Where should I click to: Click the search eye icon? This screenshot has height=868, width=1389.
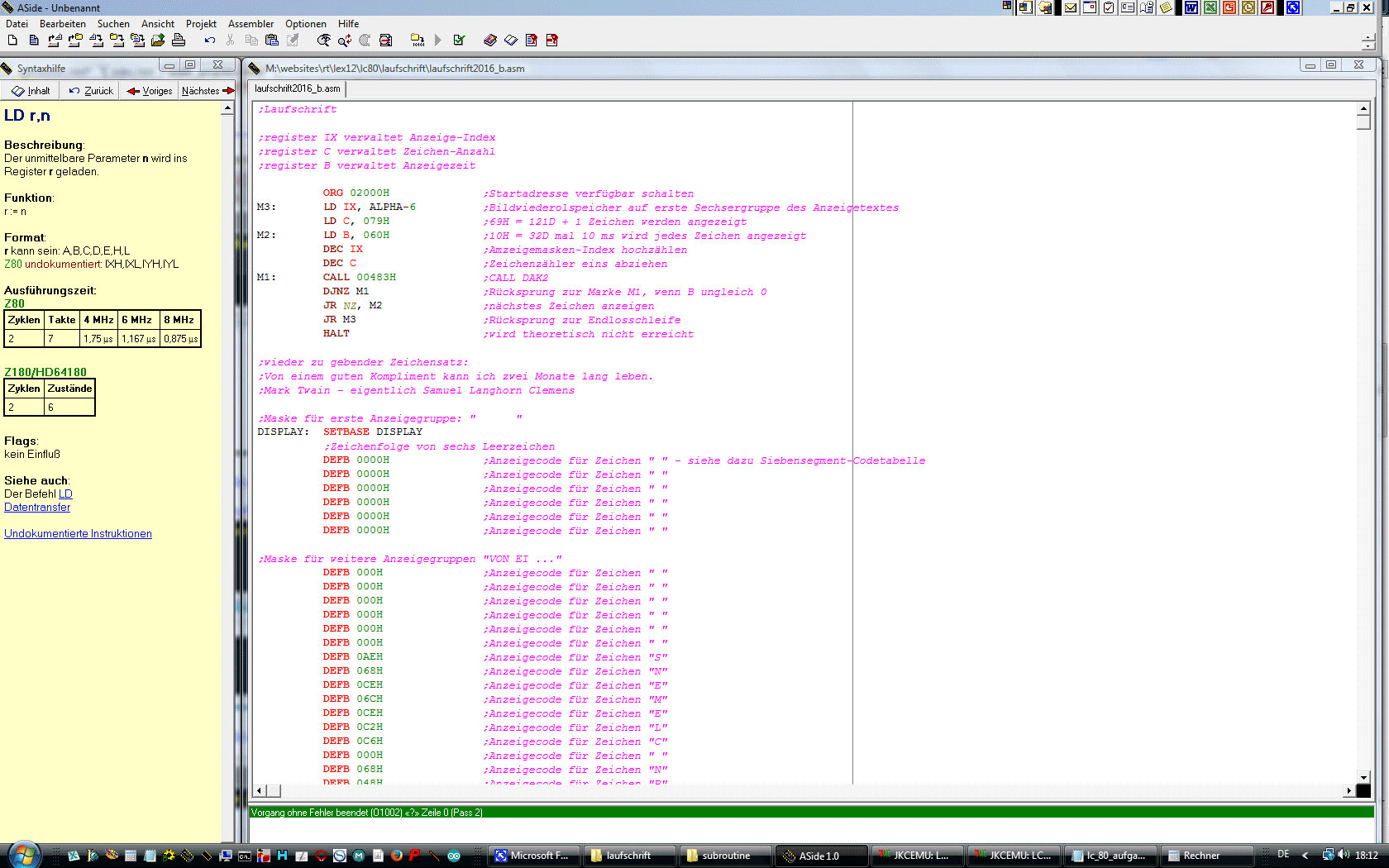pos(324,40)
